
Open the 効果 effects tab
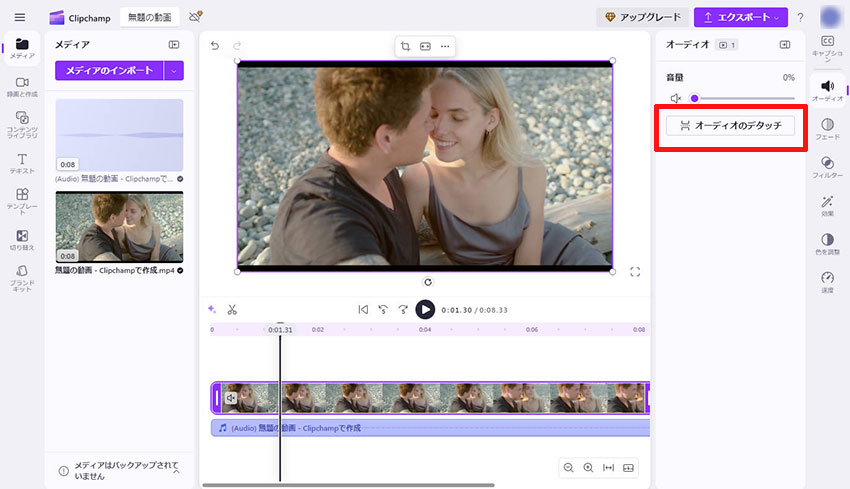coord(827,206)
